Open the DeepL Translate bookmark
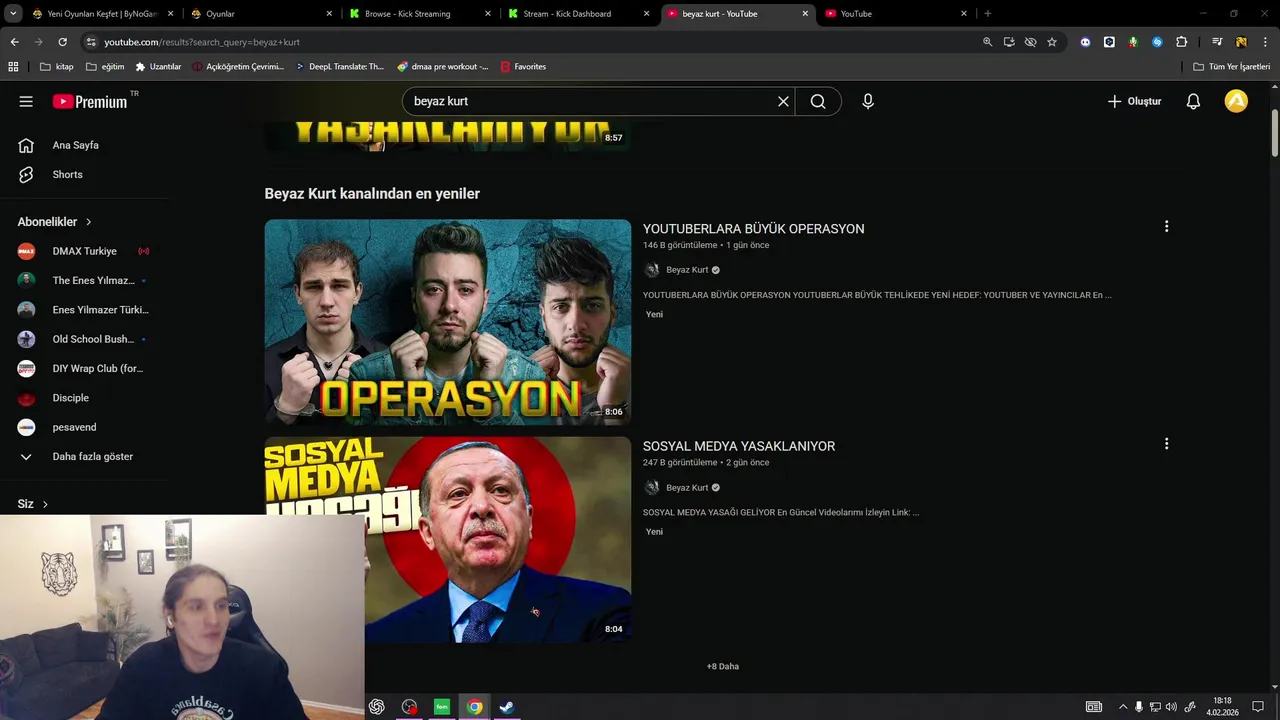This screenshot has width=1280, height=720. [340, 67]
